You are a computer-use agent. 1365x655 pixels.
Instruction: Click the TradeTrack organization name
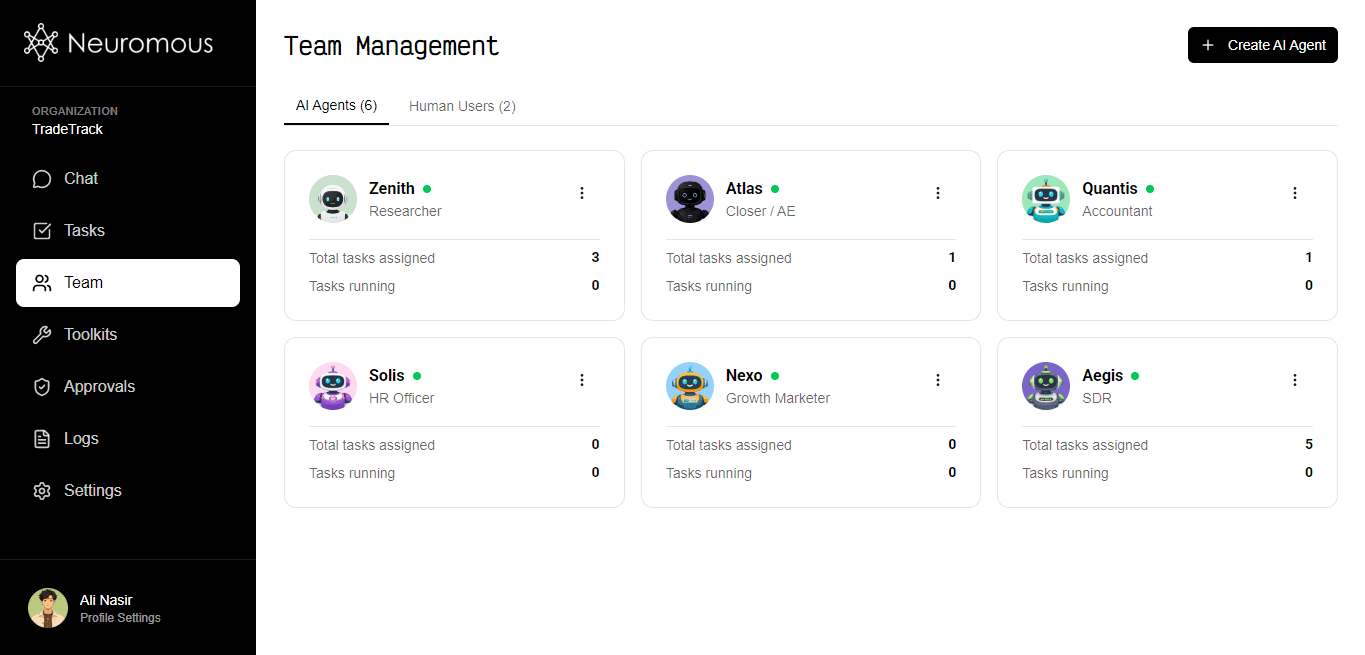coord(67,129)
